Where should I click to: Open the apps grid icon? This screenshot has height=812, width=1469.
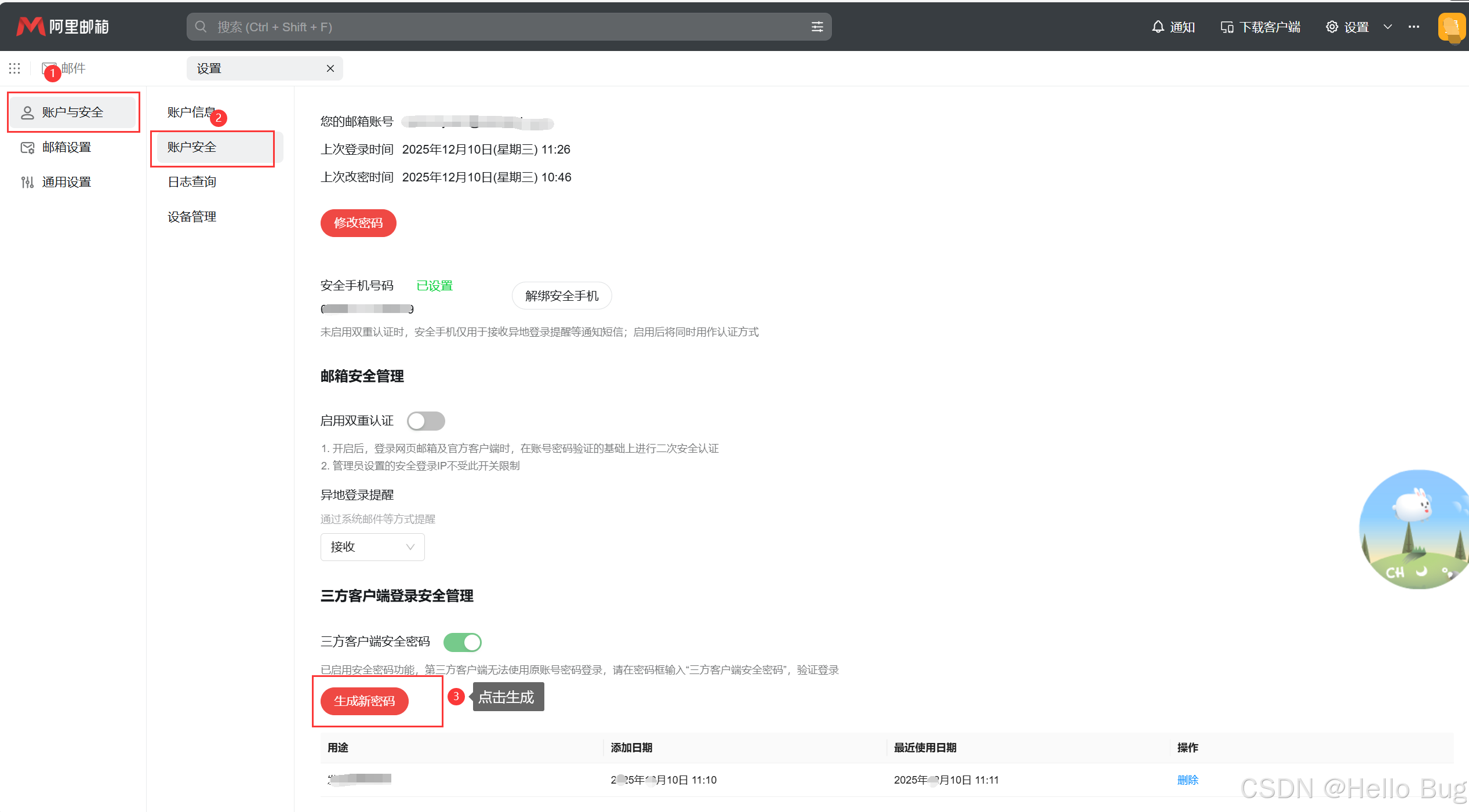[x=14, y=68]
